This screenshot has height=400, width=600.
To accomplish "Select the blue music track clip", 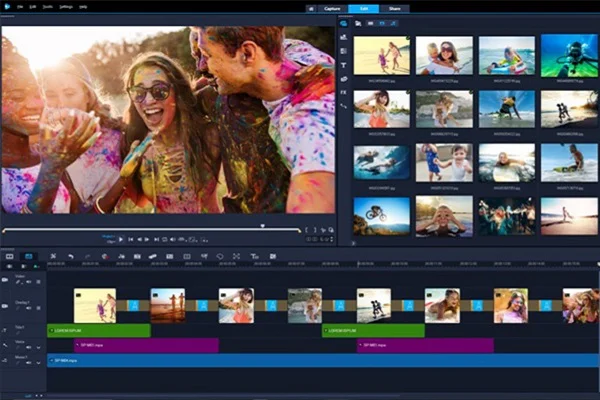I will tap(323, 361).
